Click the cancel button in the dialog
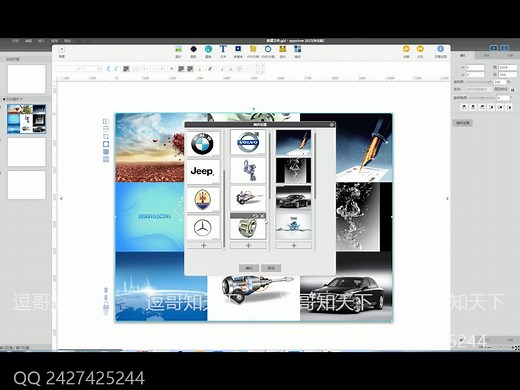Image resolution: width=520 pixels, height=390 pixels. click(x=271, y=268)
